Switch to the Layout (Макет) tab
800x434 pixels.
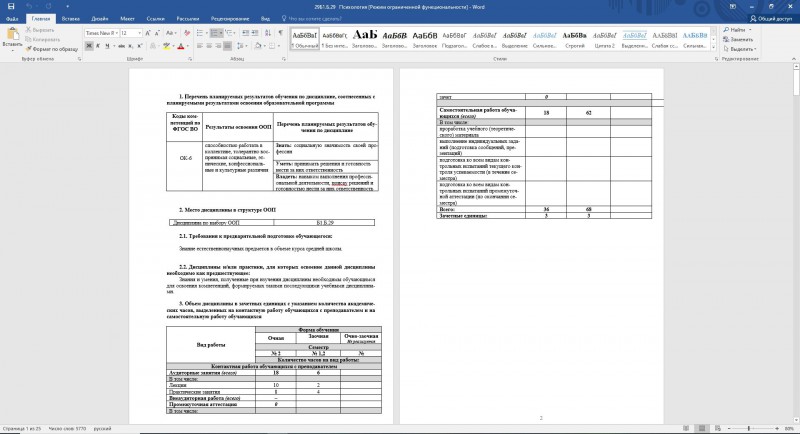(127, 18)
